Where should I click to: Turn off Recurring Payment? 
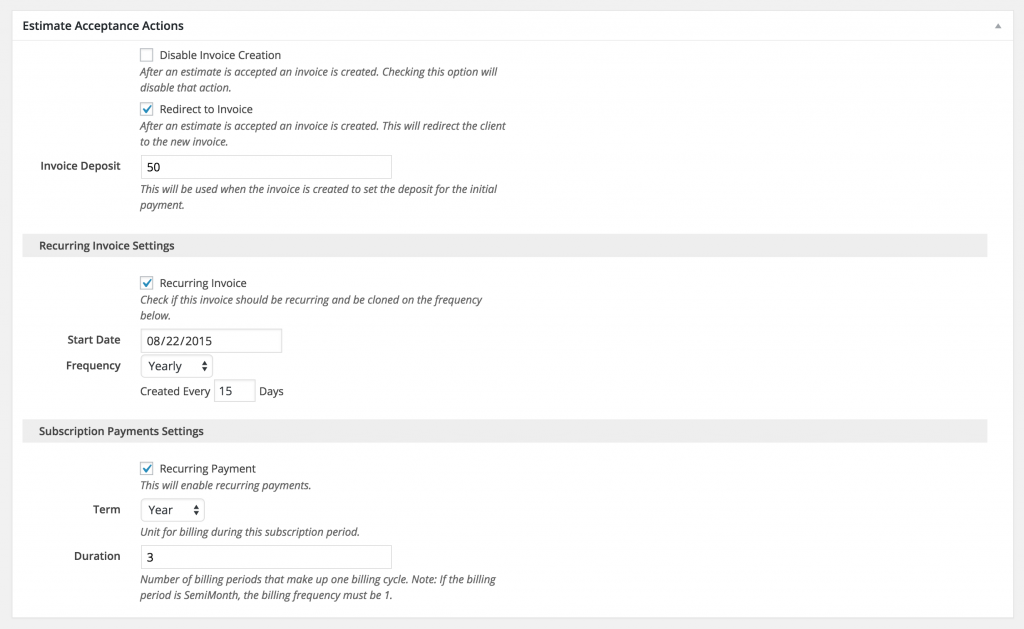tap(147, 468)
